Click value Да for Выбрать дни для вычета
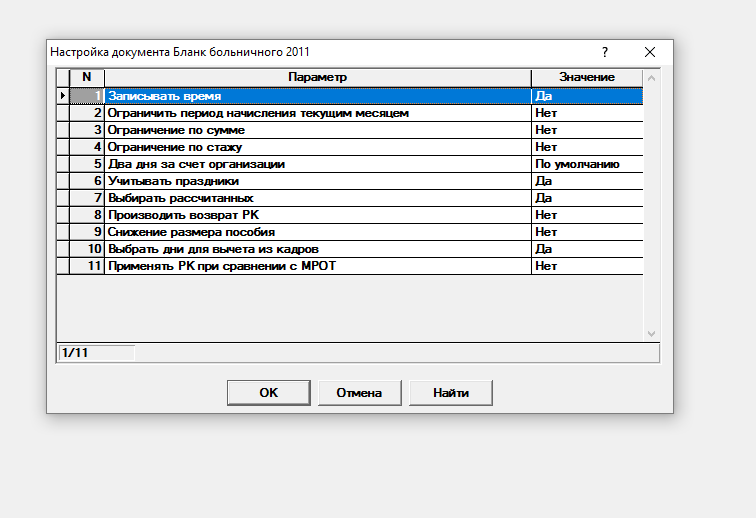The image size is (756, 518). [x=587, y=249]
